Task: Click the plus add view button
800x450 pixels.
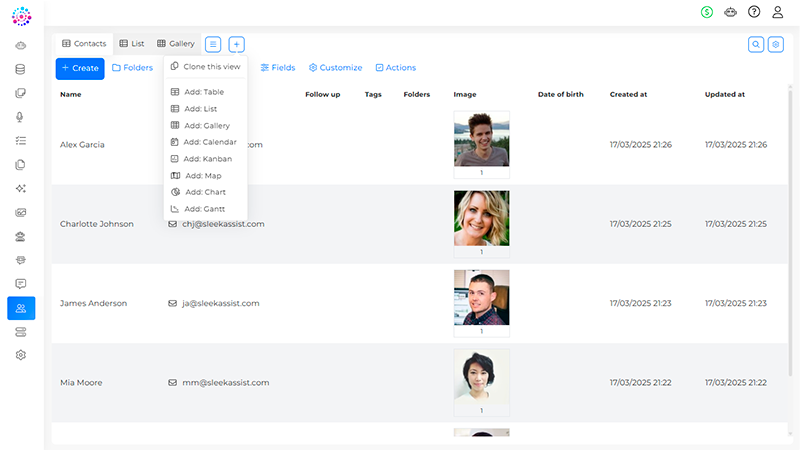Action: (236, 44)
